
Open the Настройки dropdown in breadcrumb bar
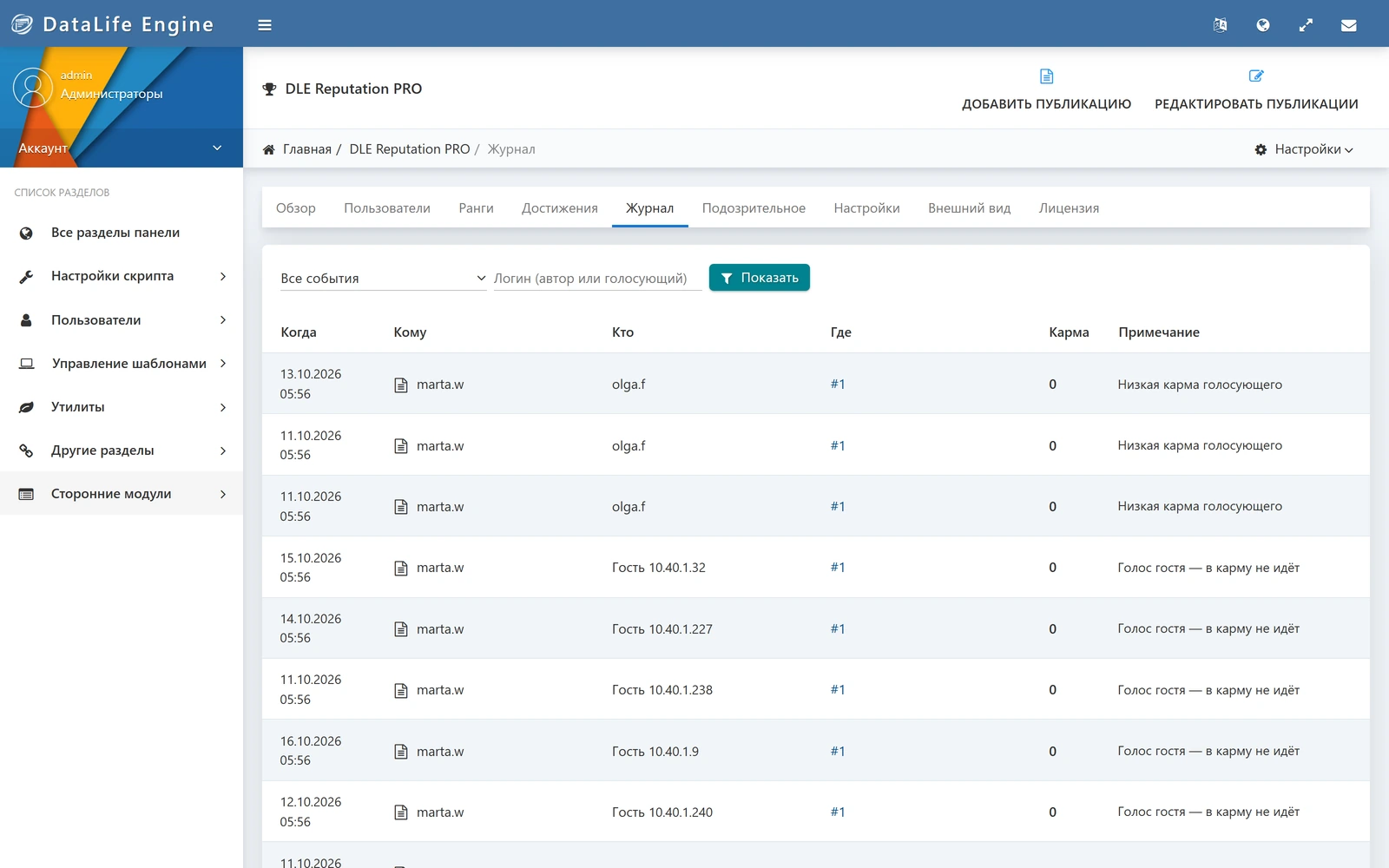coord(1304,149)
